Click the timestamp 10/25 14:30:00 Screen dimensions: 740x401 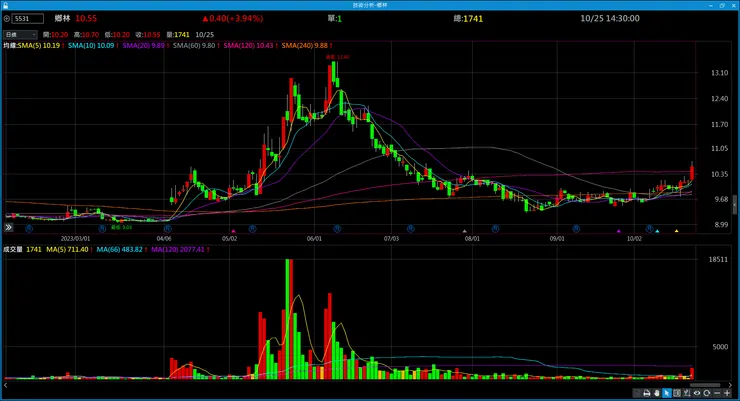pyautogui.click(x=610, y=18)
